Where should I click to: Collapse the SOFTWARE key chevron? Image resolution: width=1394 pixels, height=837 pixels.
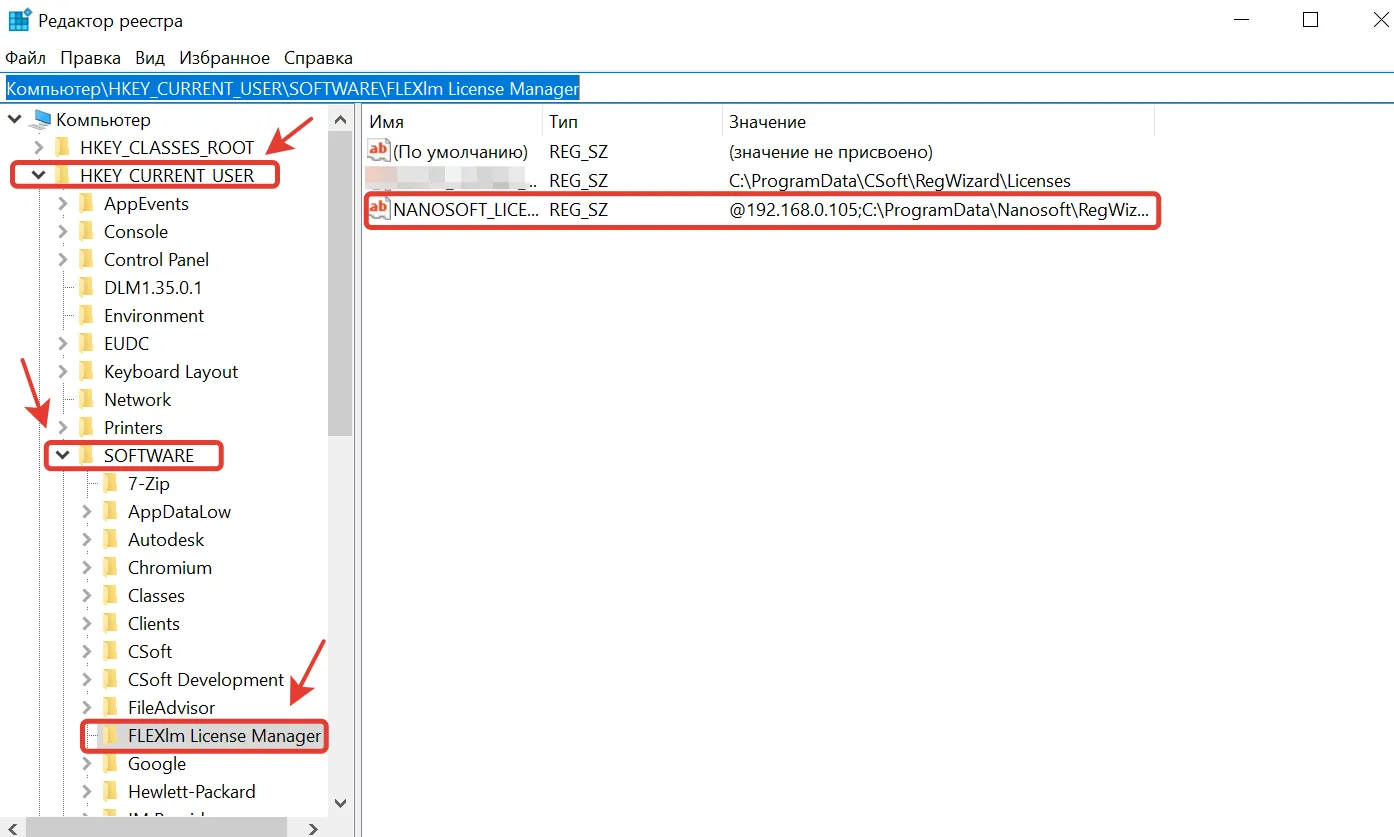(62, 456)
